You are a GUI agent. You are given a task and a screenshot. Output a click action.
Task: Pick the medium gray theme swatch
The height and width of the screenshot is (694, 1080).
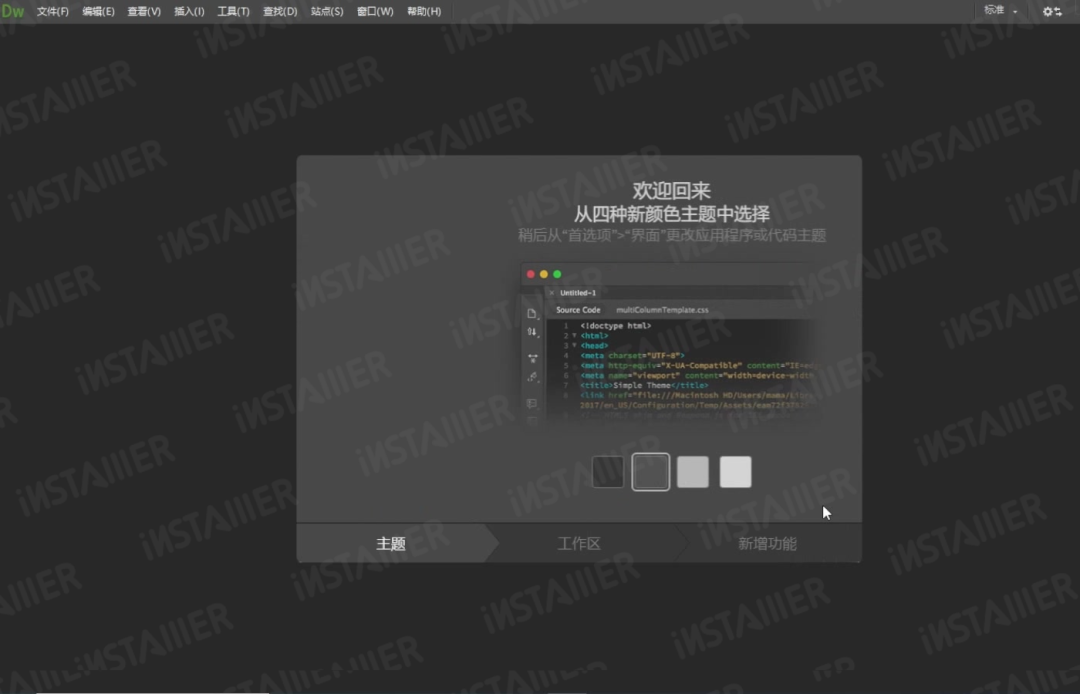[693, 472]
